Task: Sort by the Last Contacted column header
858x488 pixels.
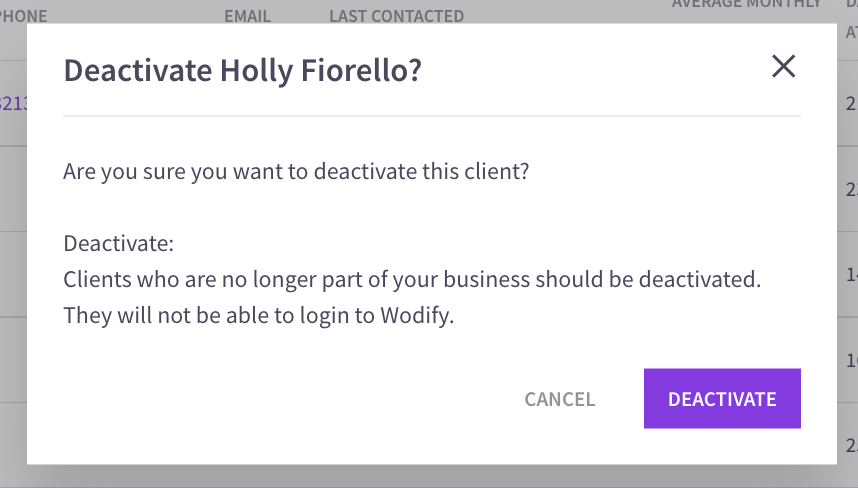Action: 396,16
